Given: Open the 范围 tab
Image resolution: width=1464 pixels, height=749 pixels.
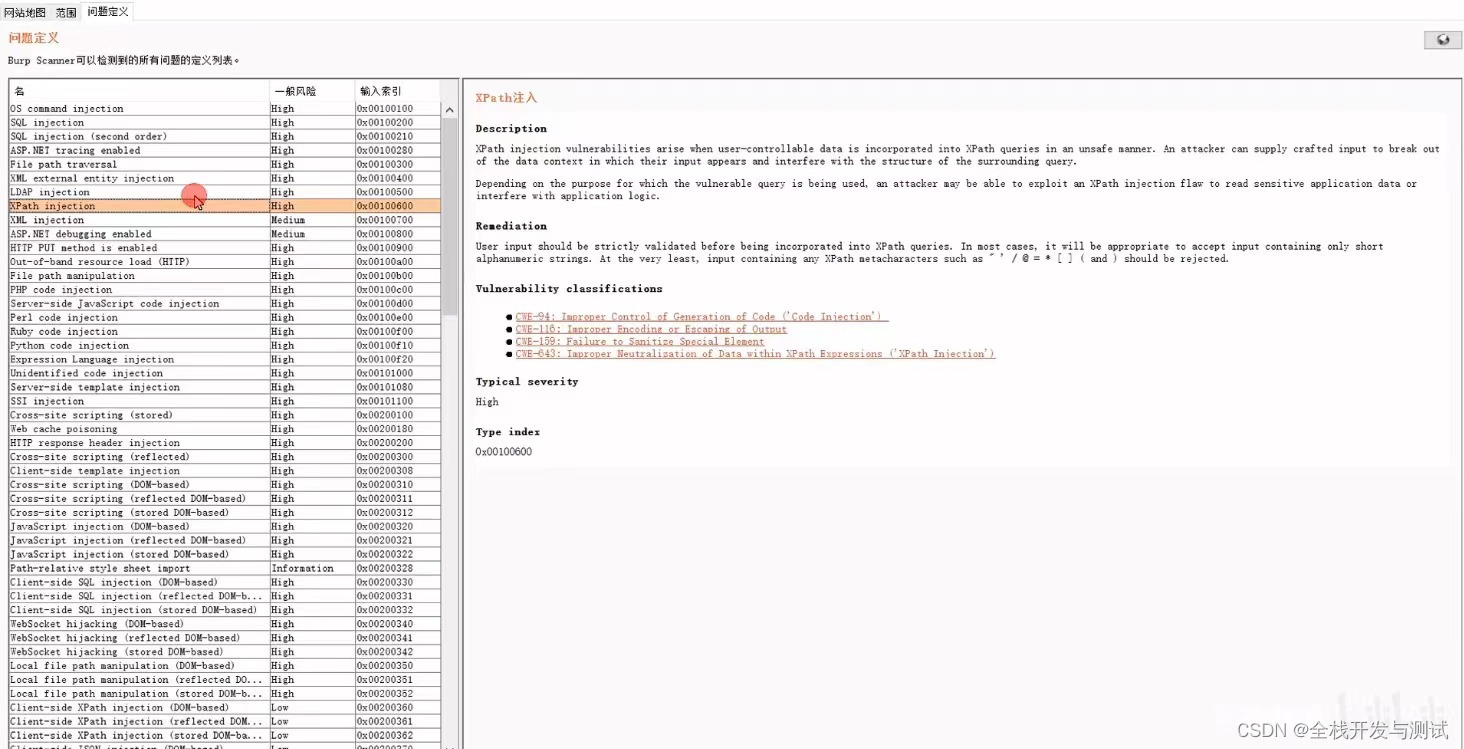Looking at the screenshot, I should (x=66, y=12).
